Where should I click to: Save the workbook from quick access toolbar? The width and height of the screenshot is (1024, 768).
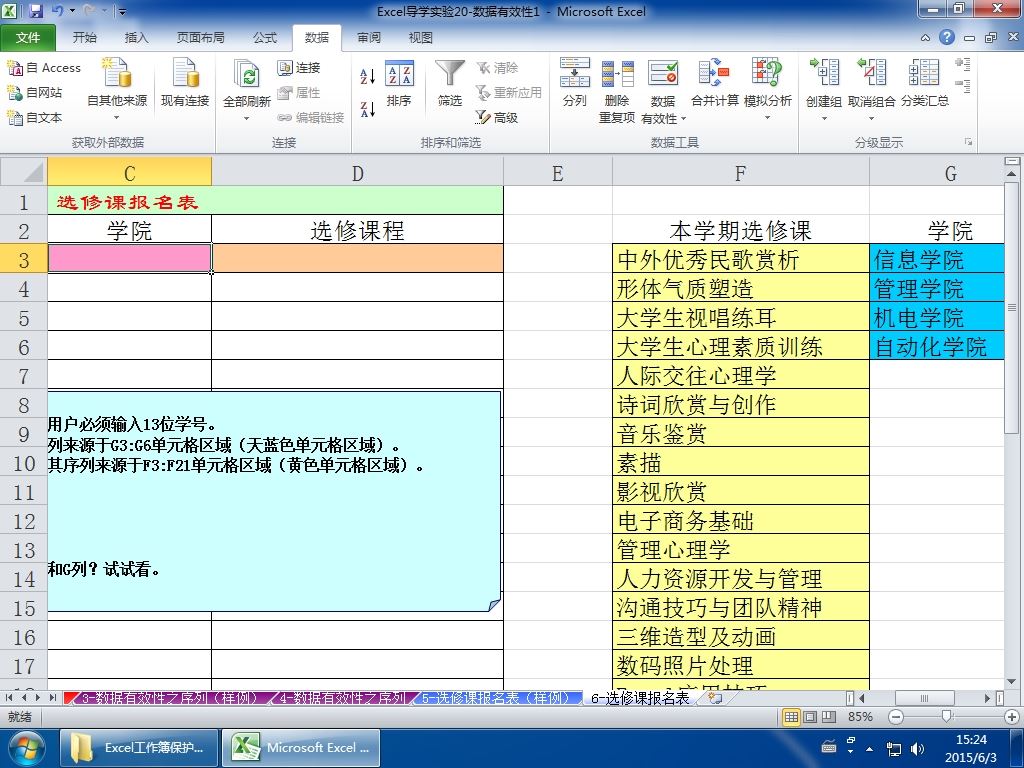35,11
